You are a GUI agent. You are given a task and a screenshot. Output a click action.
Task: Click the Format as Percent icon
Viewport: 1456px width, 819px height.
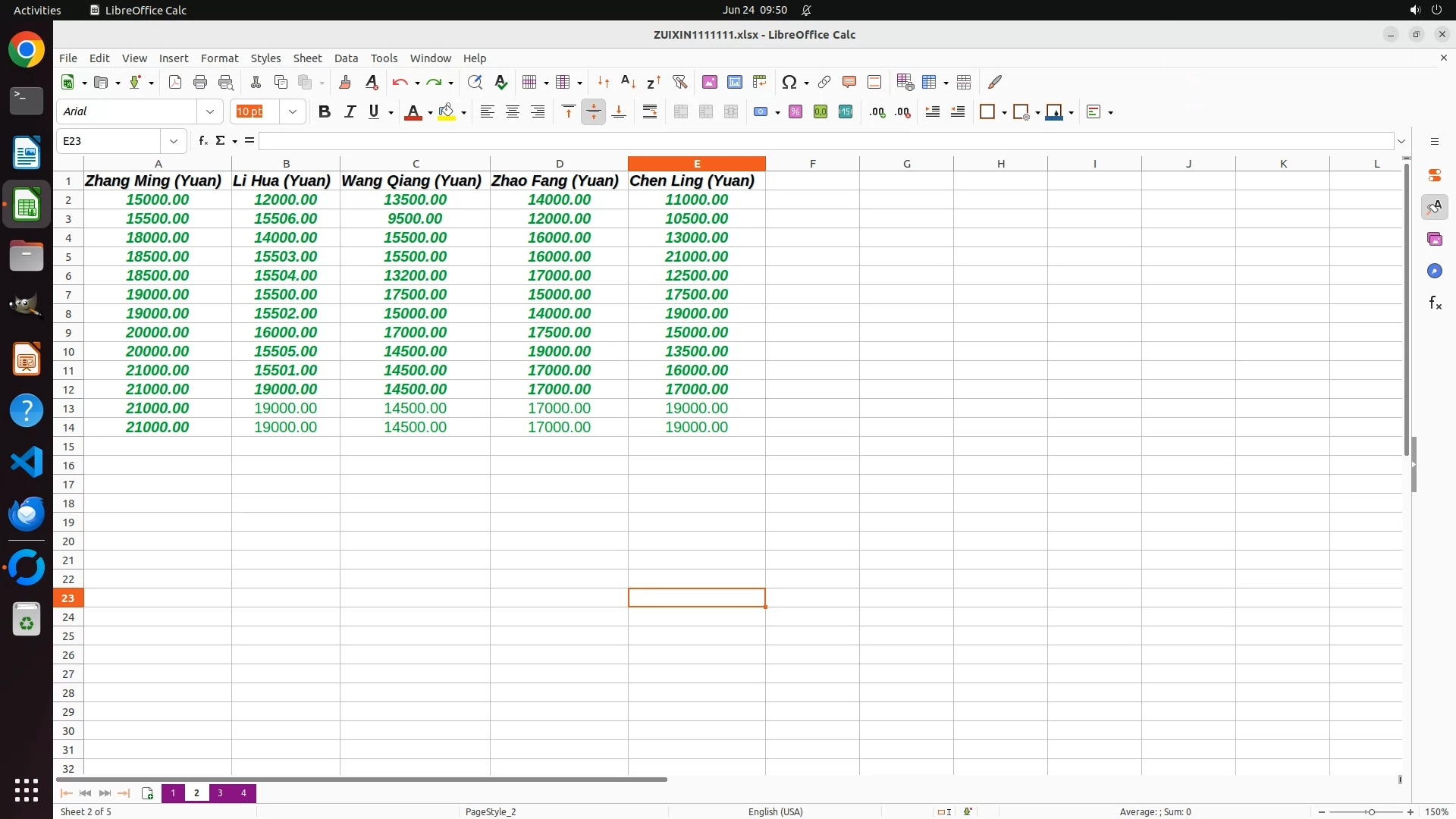(x=795, y=111)
